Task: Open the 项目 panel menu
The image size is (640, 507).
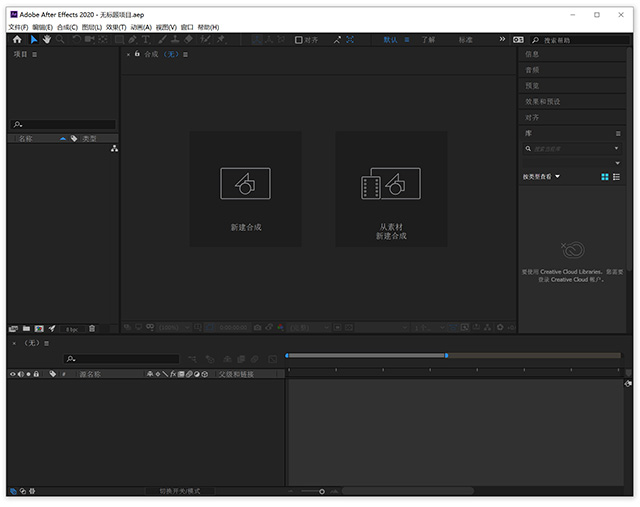Action: 35,54
